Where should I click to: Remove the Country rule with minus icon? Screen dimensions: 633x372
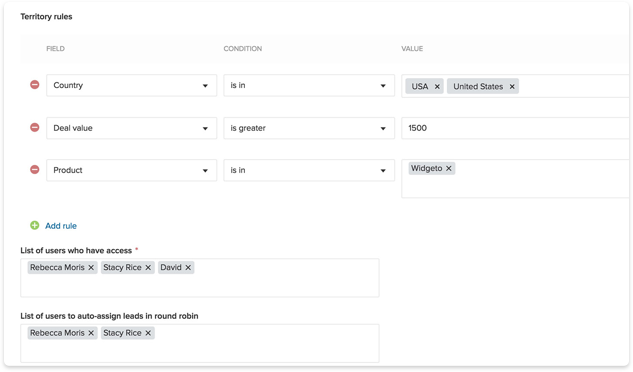(35, 85)
